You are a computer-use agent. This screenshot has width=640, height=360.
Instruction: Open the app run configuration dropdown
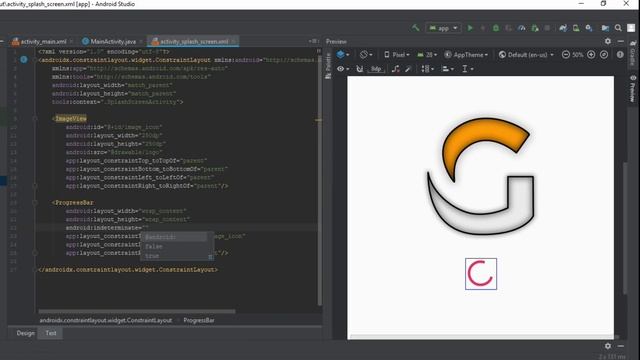click(443, 28)
